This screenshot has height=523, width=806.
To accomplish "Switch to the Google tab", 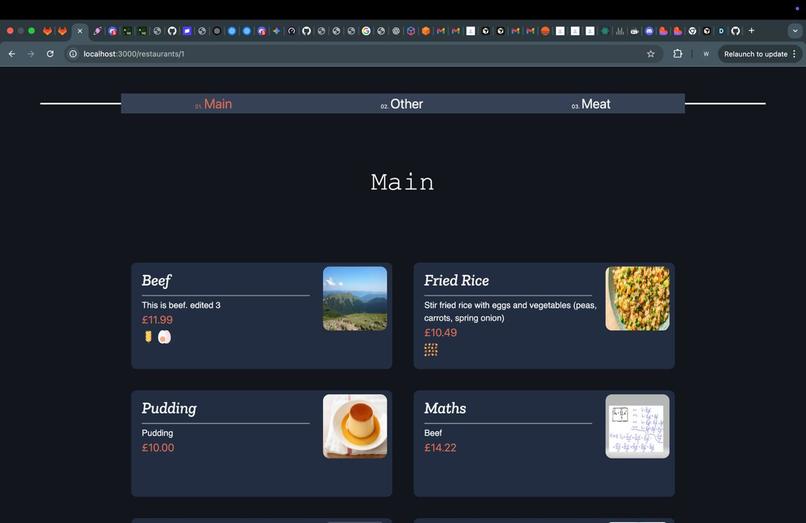I will pos(366,31).
